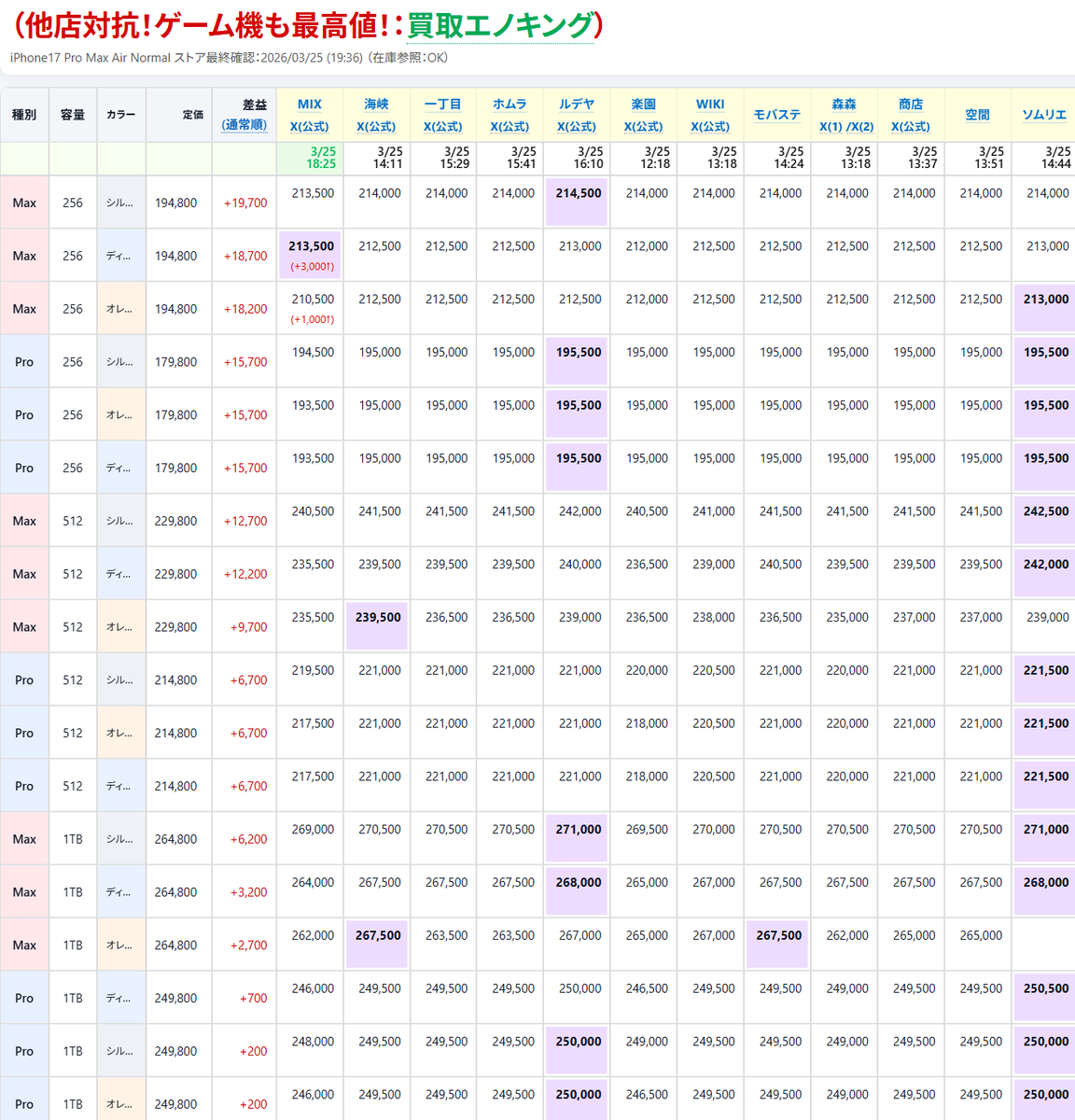Open the /X(2) link under 森森
This screenshot has width=1075, height=1120.
(x=861, y=127)
